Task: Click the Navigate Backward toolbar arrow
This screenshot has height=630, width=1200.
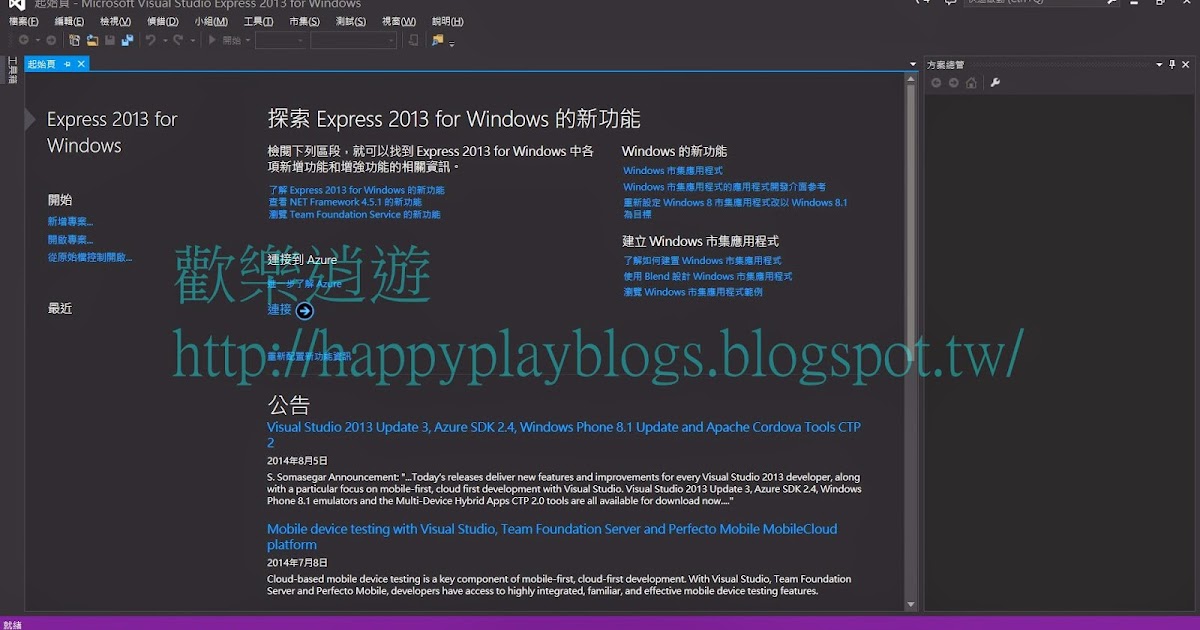Action: (x=23, y=40)
